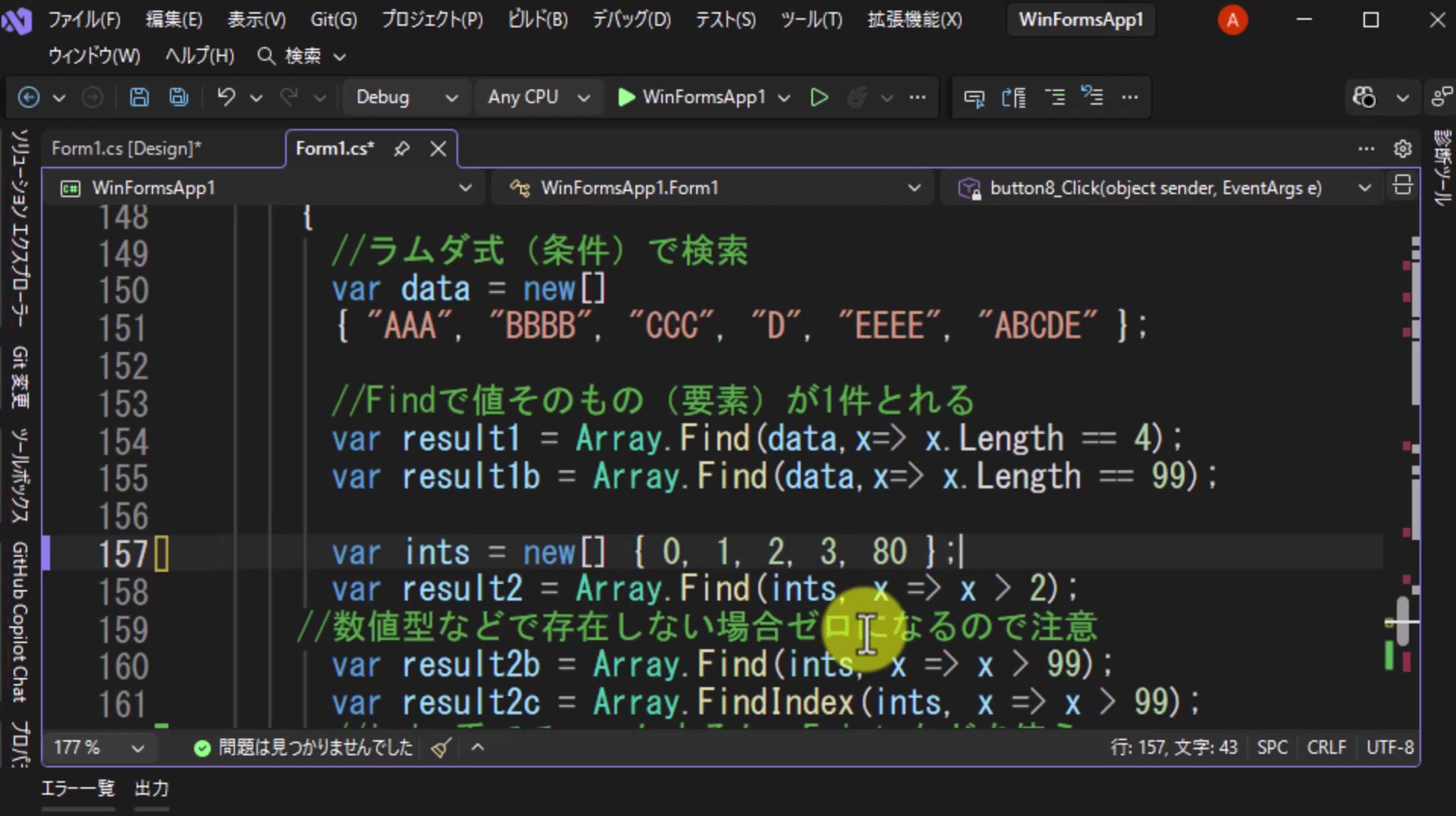Open the 拡張機能(X) menu
This screenshot has height=816, width=1456.
coord(915,20)
